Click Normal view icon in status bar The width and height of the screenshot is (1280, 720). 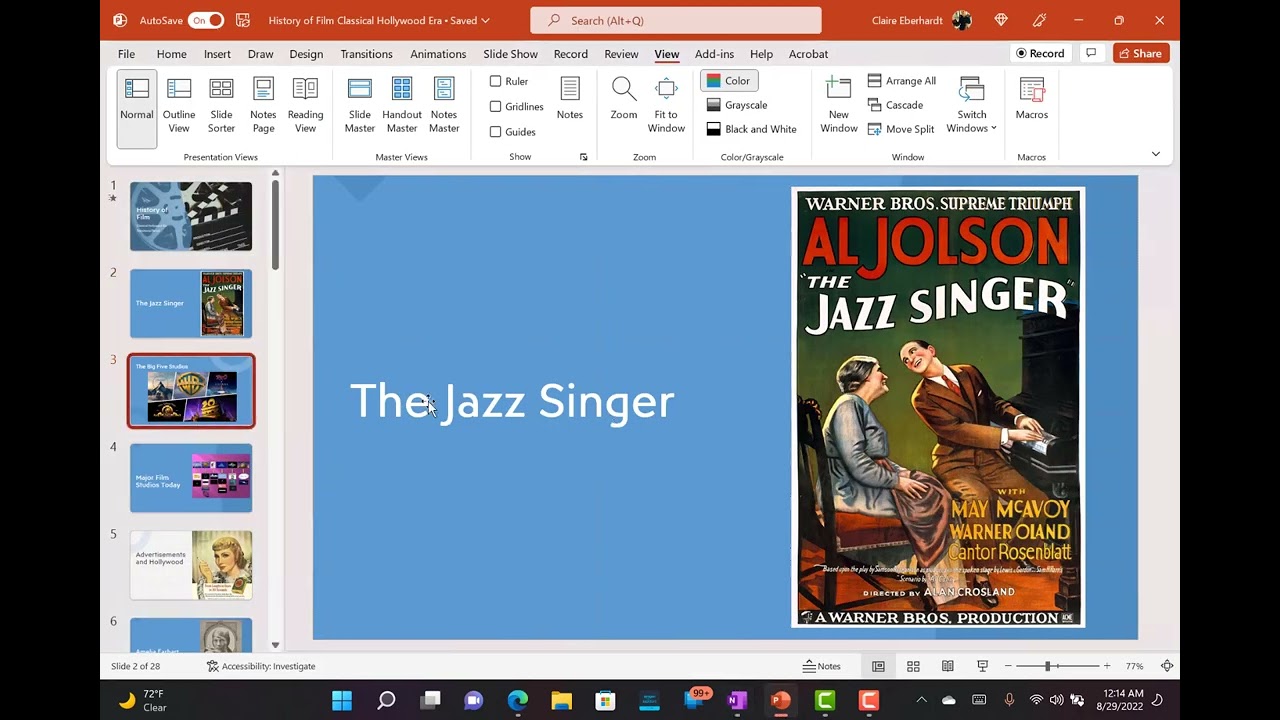(x=878, y=666)
